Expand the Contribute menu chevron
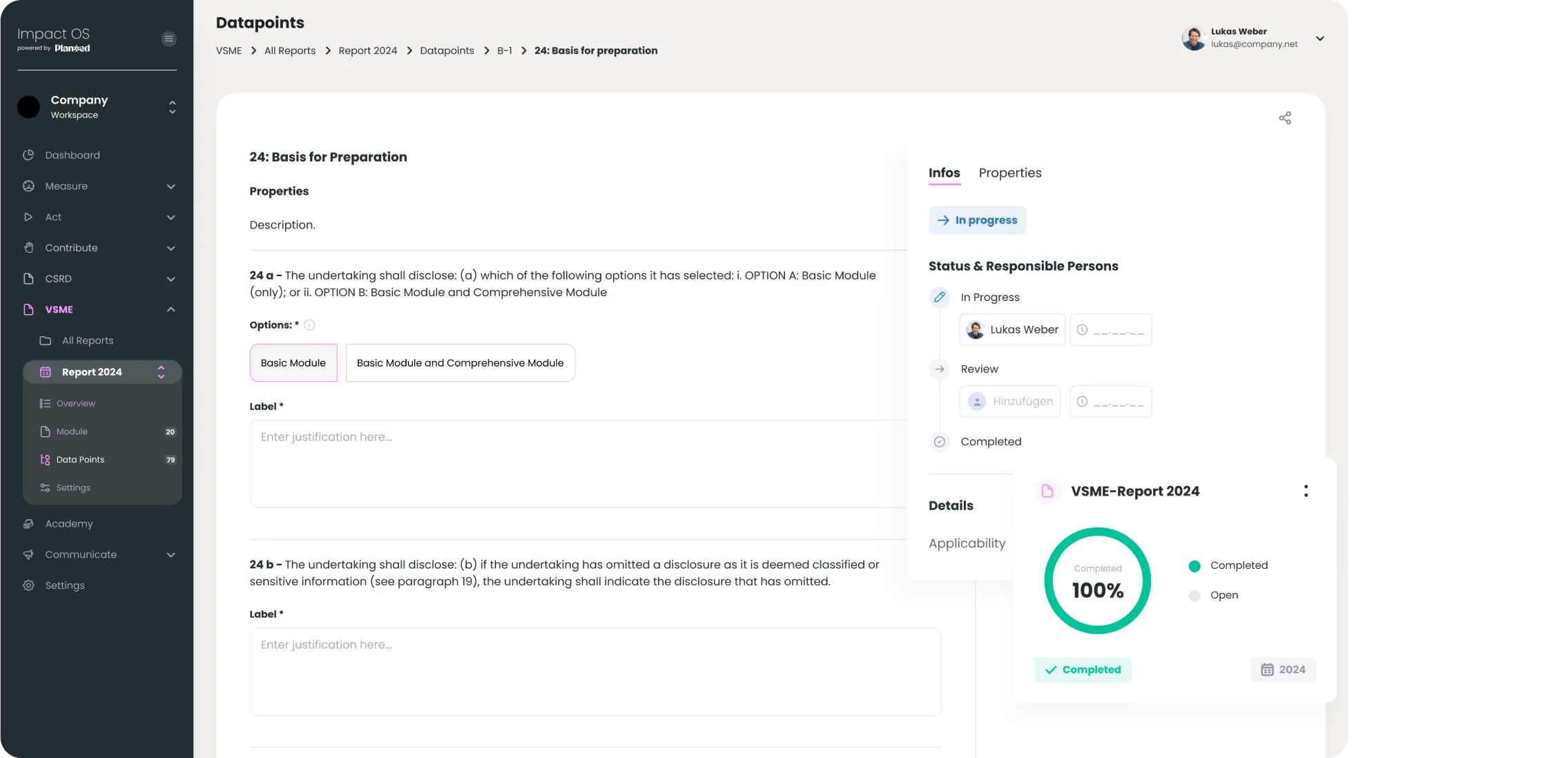The width and height of the screenshot is (1568, 758). 171,248
